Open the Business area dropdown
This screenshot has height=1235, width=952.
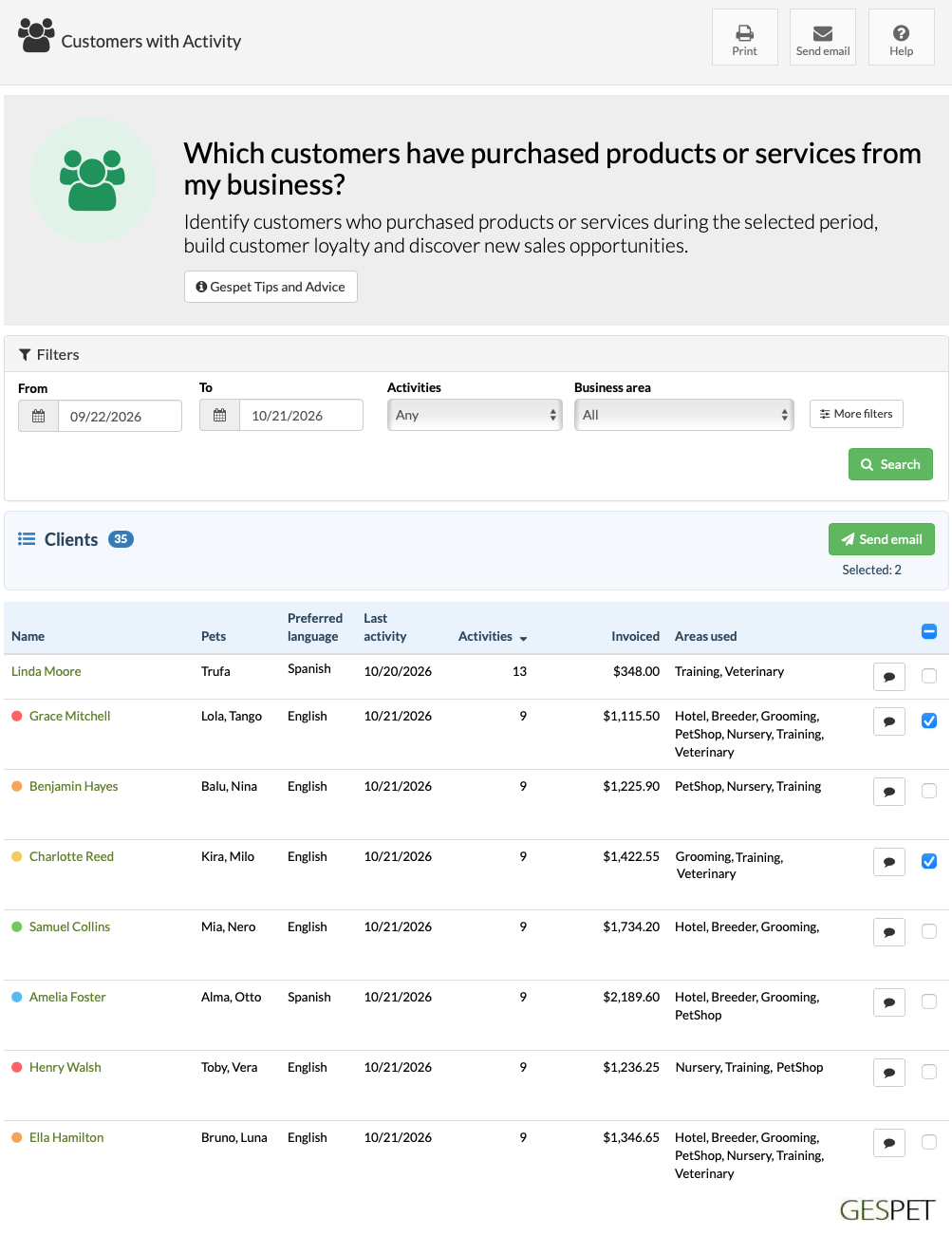coord(683,415)
